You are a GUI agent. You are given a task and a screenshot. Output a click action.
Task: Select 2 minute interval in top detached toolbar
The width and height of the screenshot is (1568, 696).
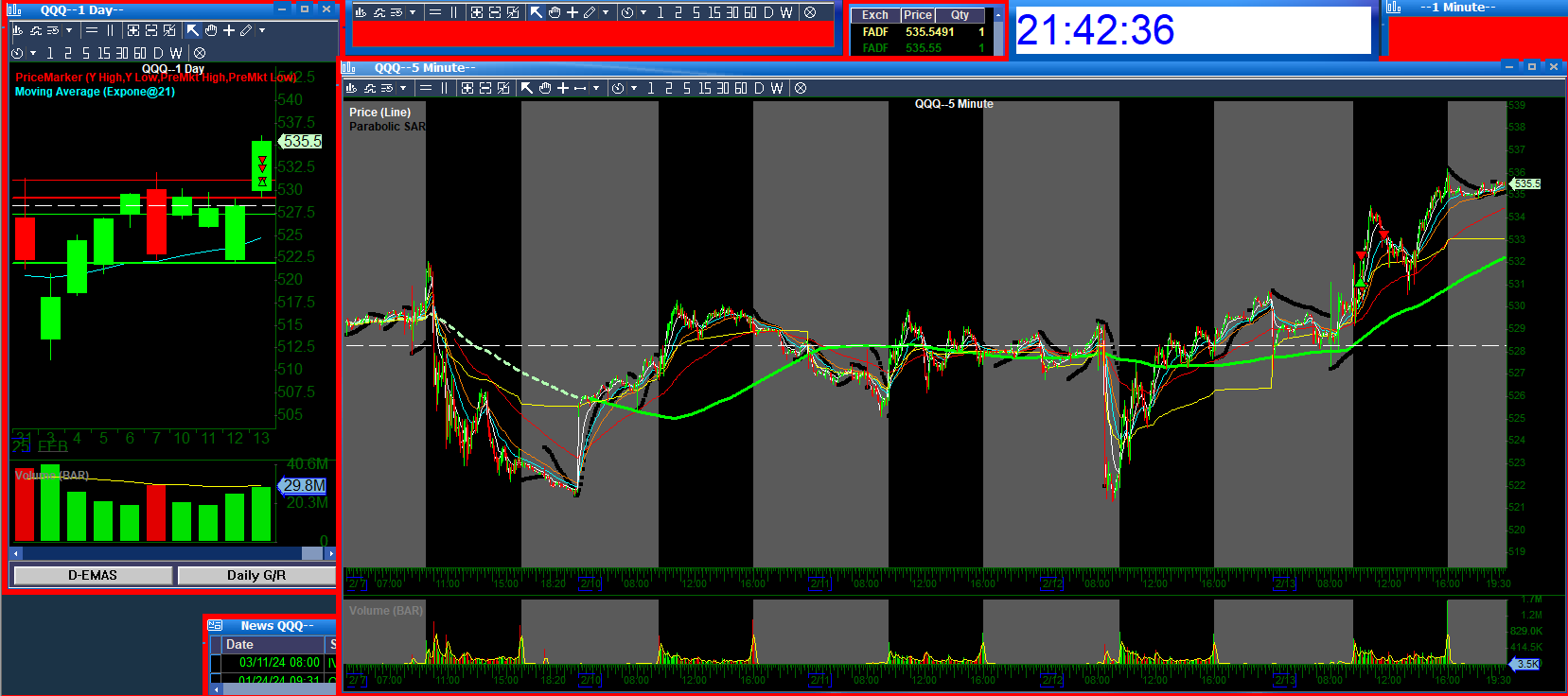[678, 12]
